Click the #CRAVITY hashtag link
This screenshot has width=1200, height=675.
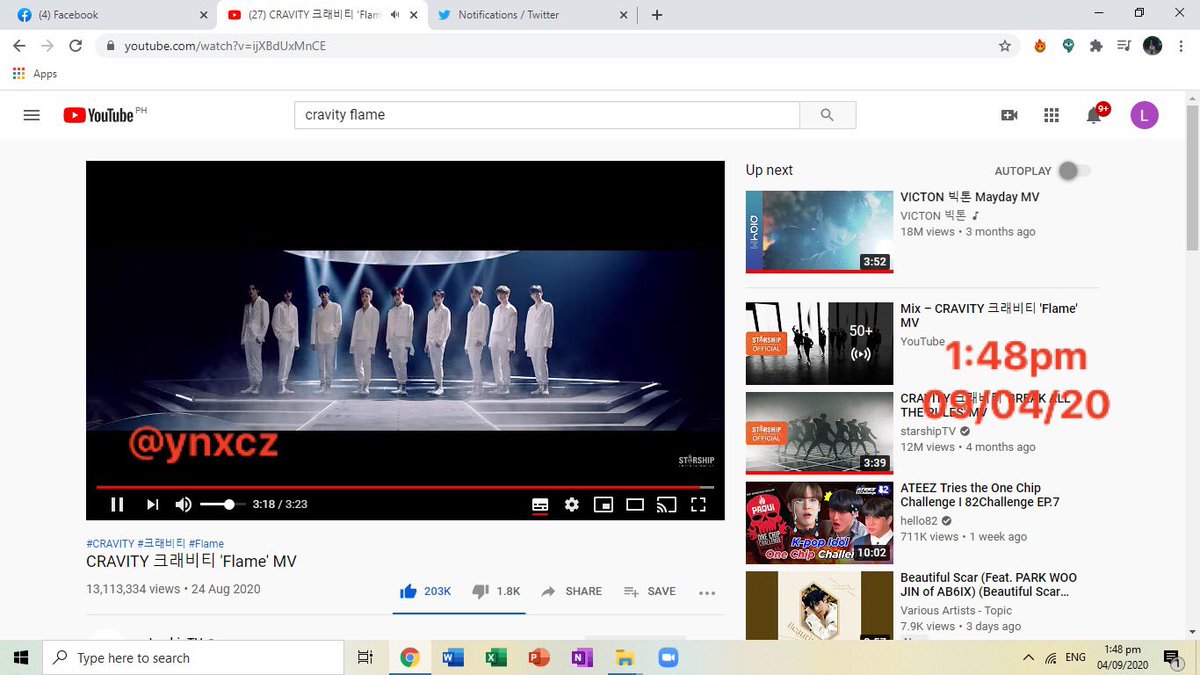(110, 544)
